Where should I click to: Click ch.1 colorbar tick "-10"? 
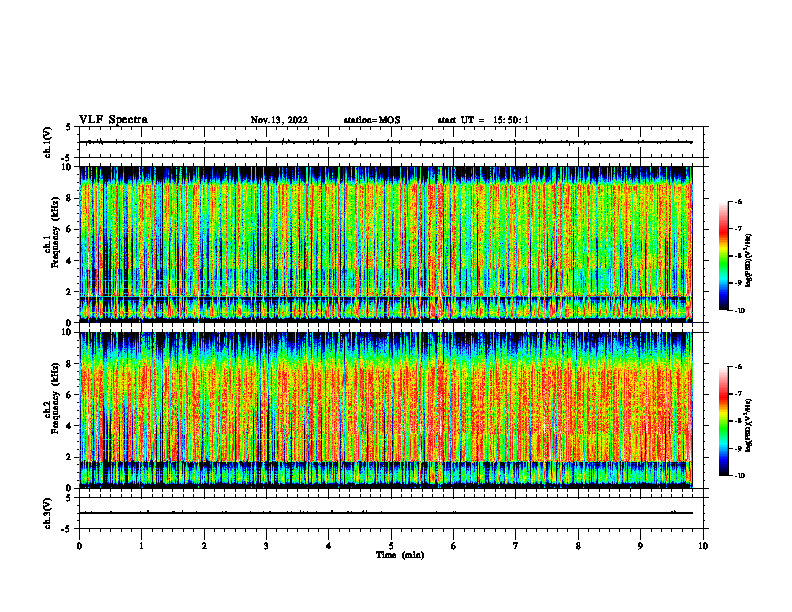click(739, 311)
